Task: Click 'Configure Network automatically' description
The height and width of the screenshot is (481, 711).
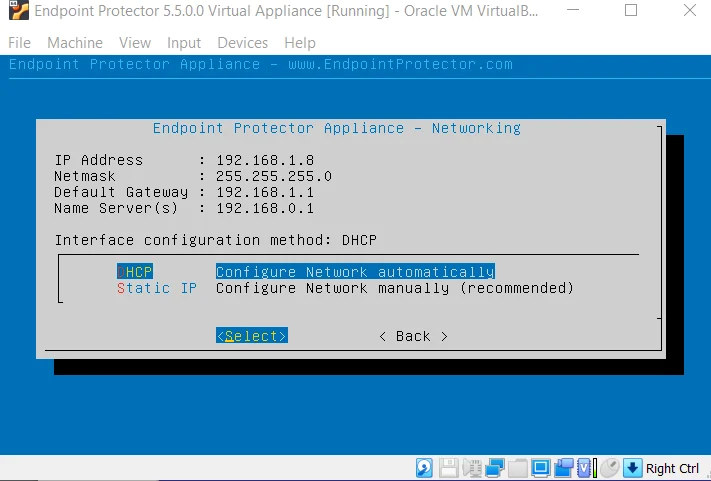Action: [355, 272]
